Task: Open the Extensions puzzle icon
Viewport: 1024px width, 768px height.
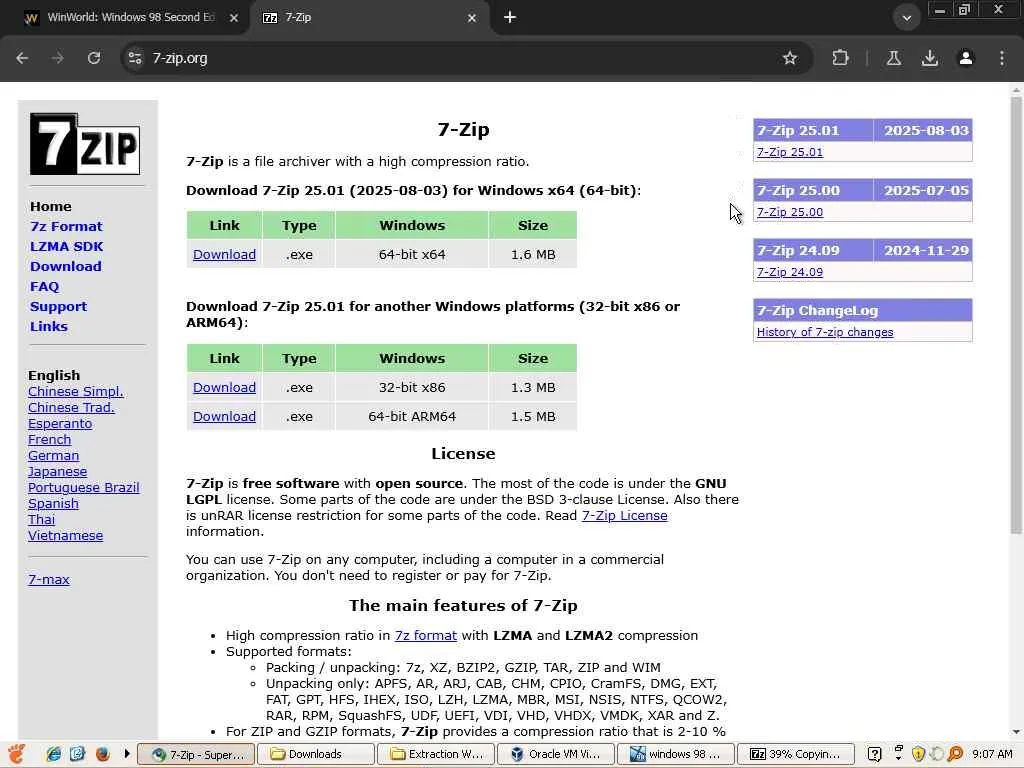Action: tap(840, 58)
